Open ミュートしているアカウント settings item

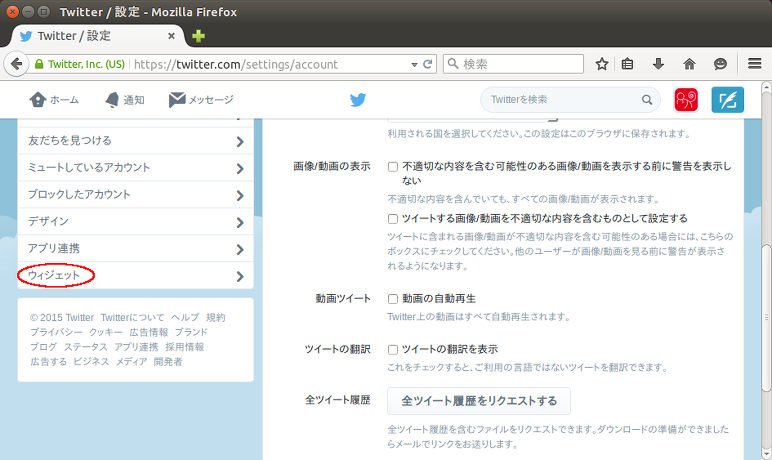point(135,168)
